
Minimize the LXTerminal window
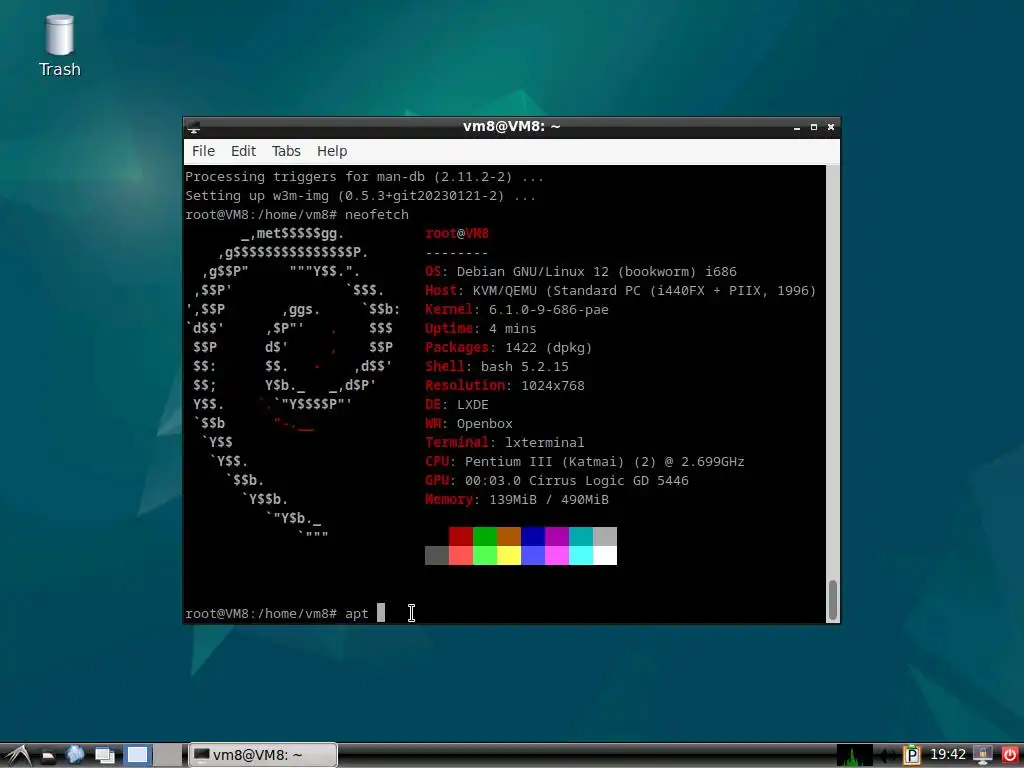click(797, 127)
